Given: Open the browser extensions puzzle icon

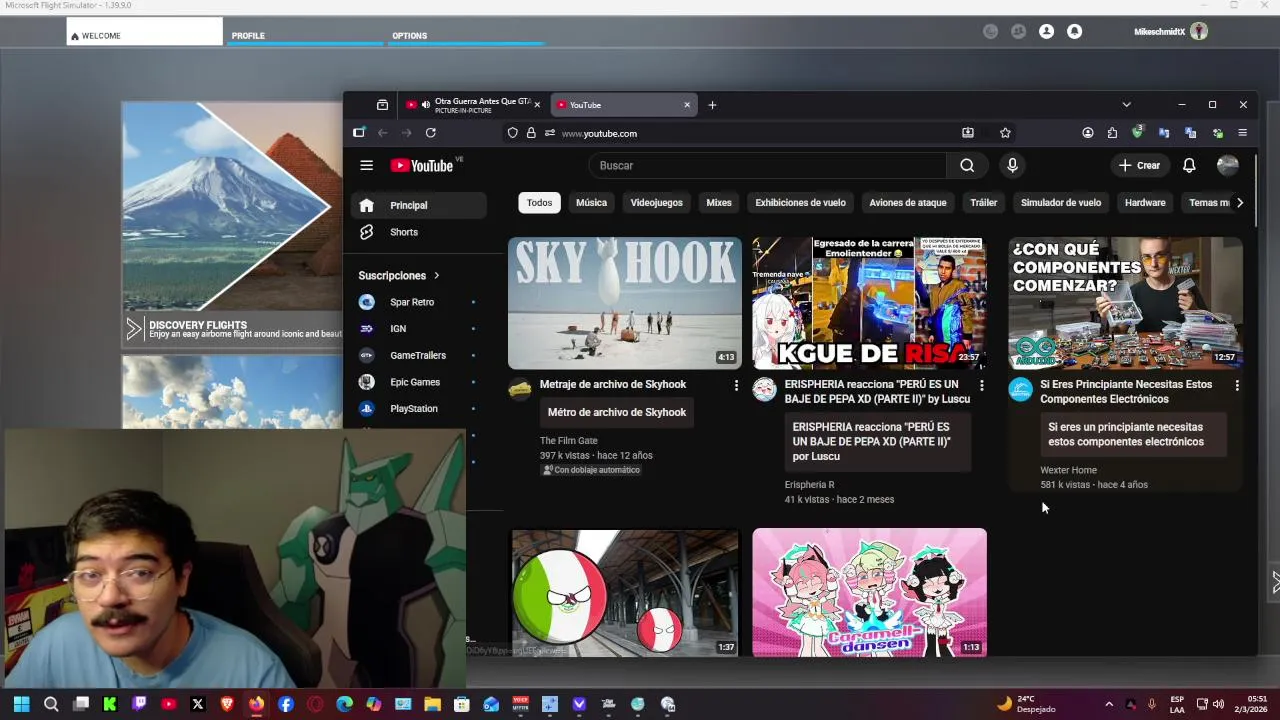Looking at the screenshot, I should pyautogui.click(x=1112, y=133).
